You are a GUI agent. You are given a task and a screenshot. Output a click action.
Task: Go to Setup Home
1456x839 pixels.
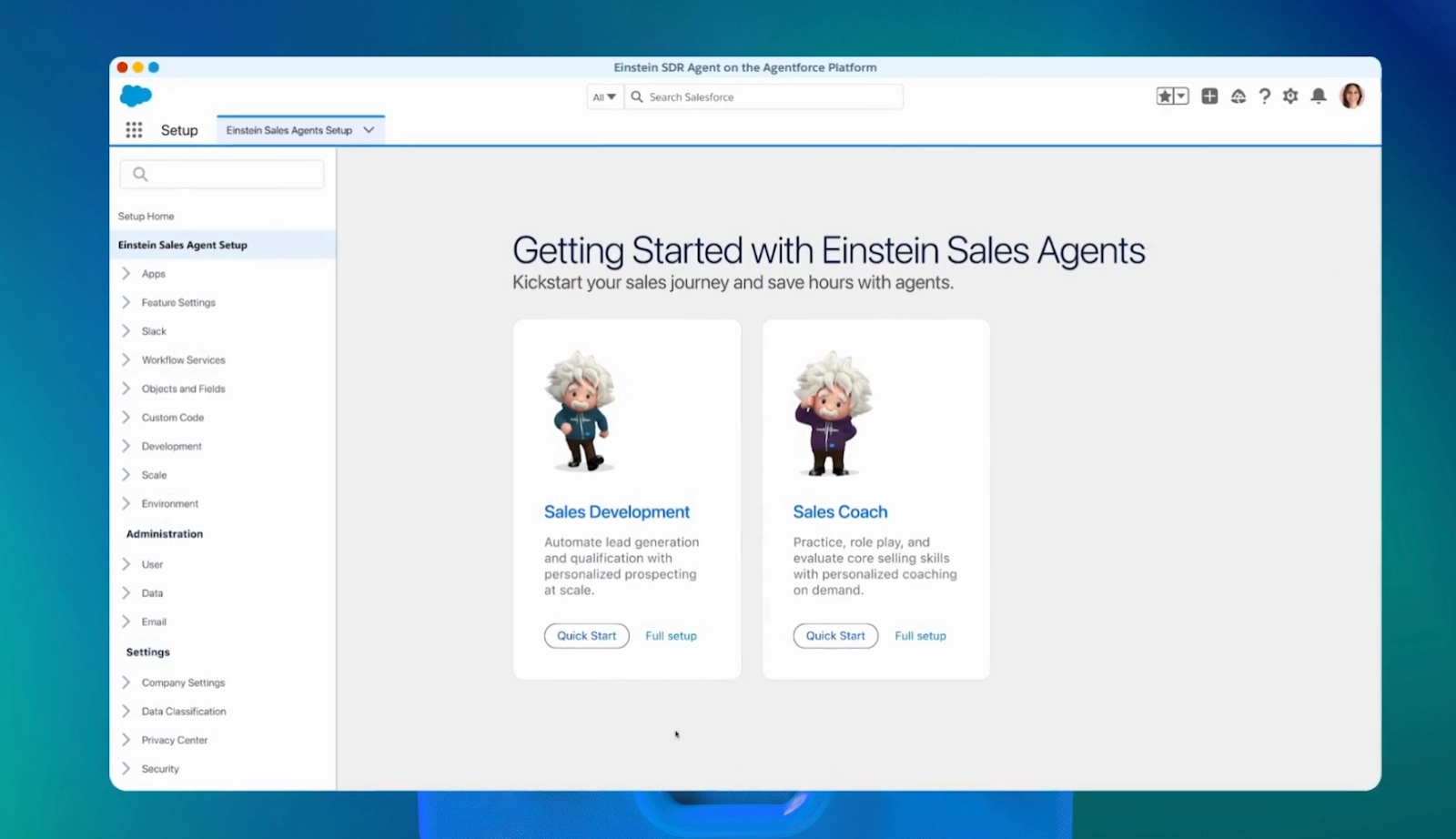click(x=146, y=217)
